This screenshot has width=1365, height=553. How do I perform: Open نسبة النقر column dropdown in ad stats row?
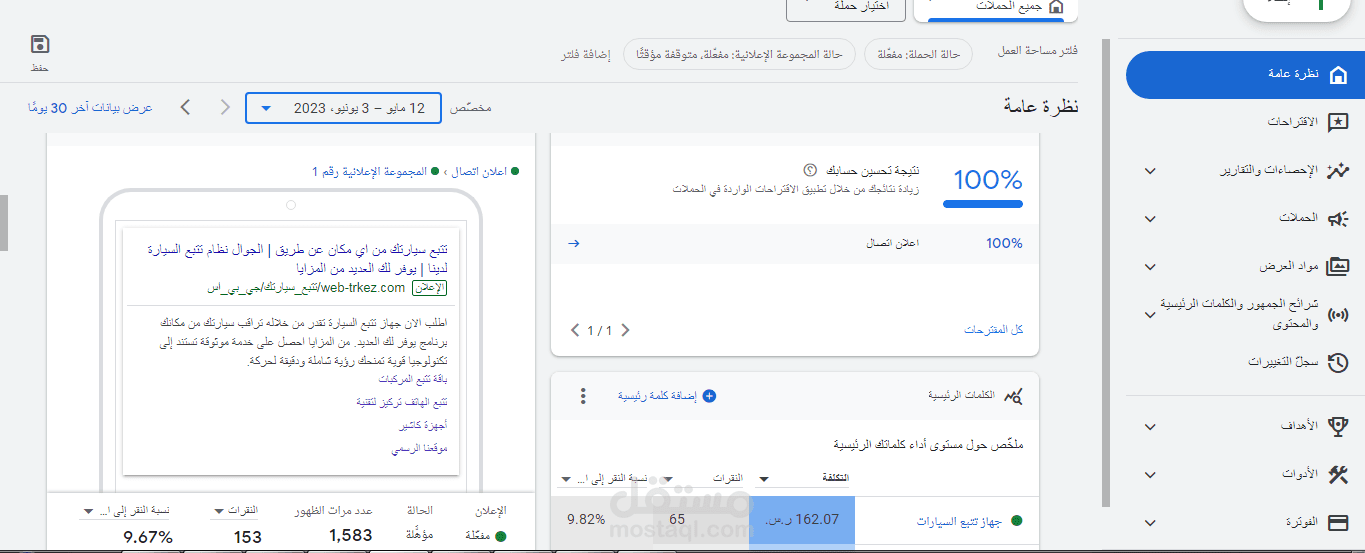[87, 512]
